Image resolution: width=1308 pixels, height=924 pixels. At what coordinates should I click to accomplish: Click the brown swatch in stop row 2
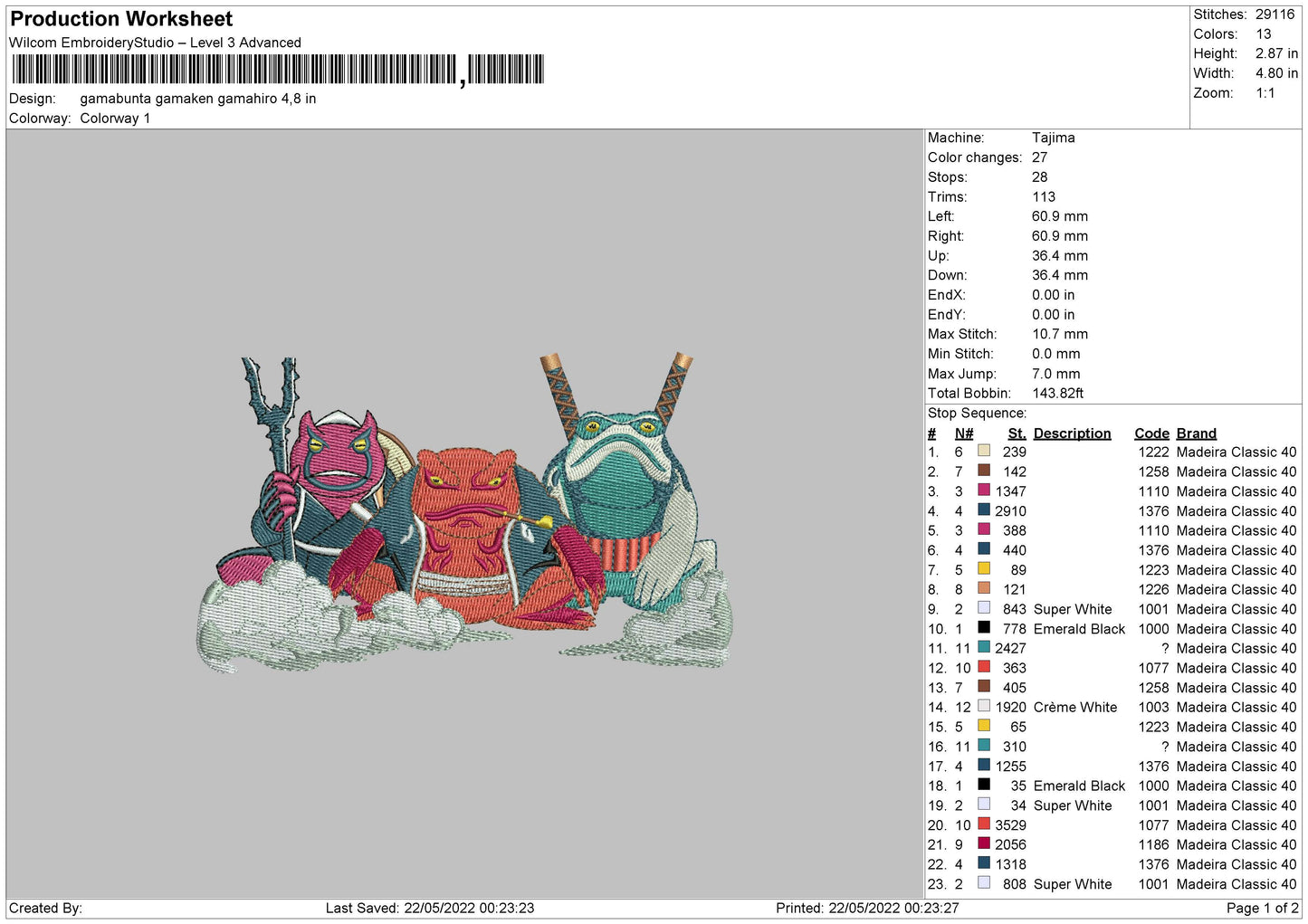click(984, 471)
